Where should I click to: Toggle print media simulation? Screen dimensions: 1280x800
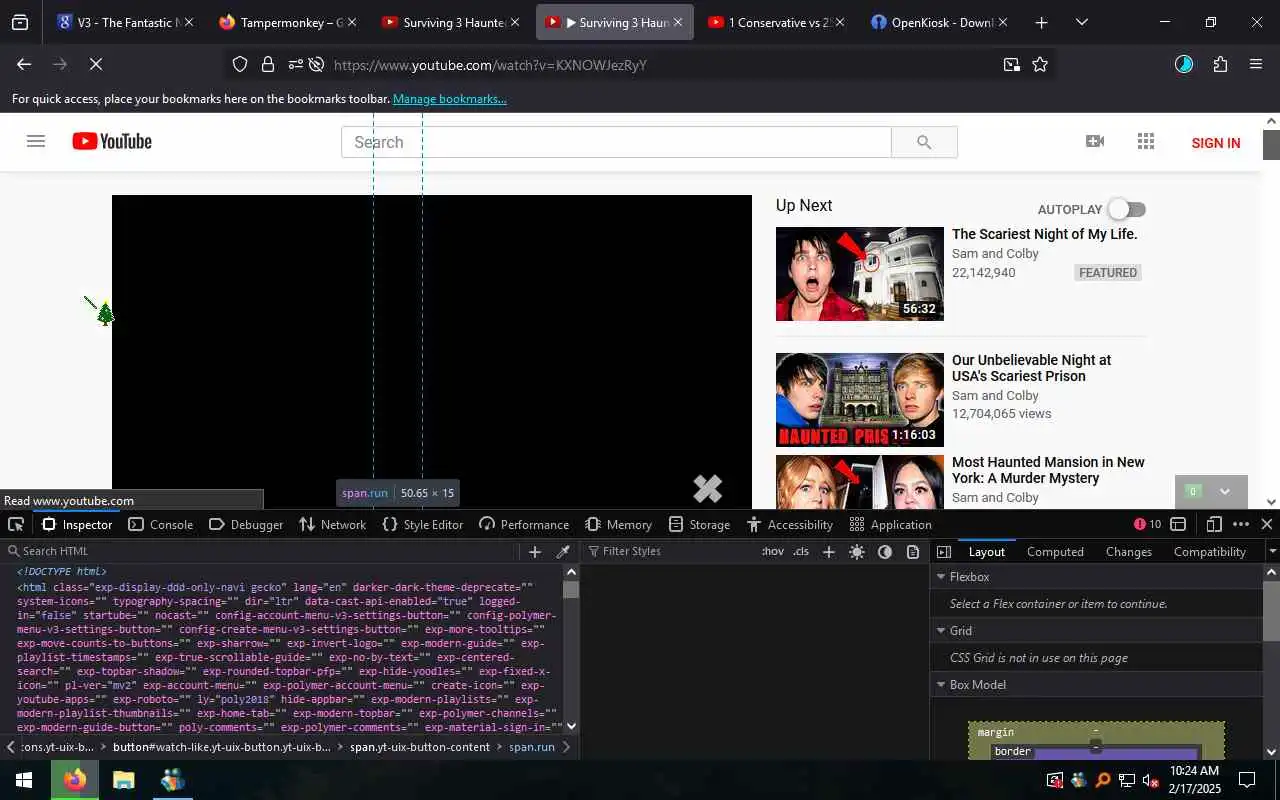[x=913, y=551]
